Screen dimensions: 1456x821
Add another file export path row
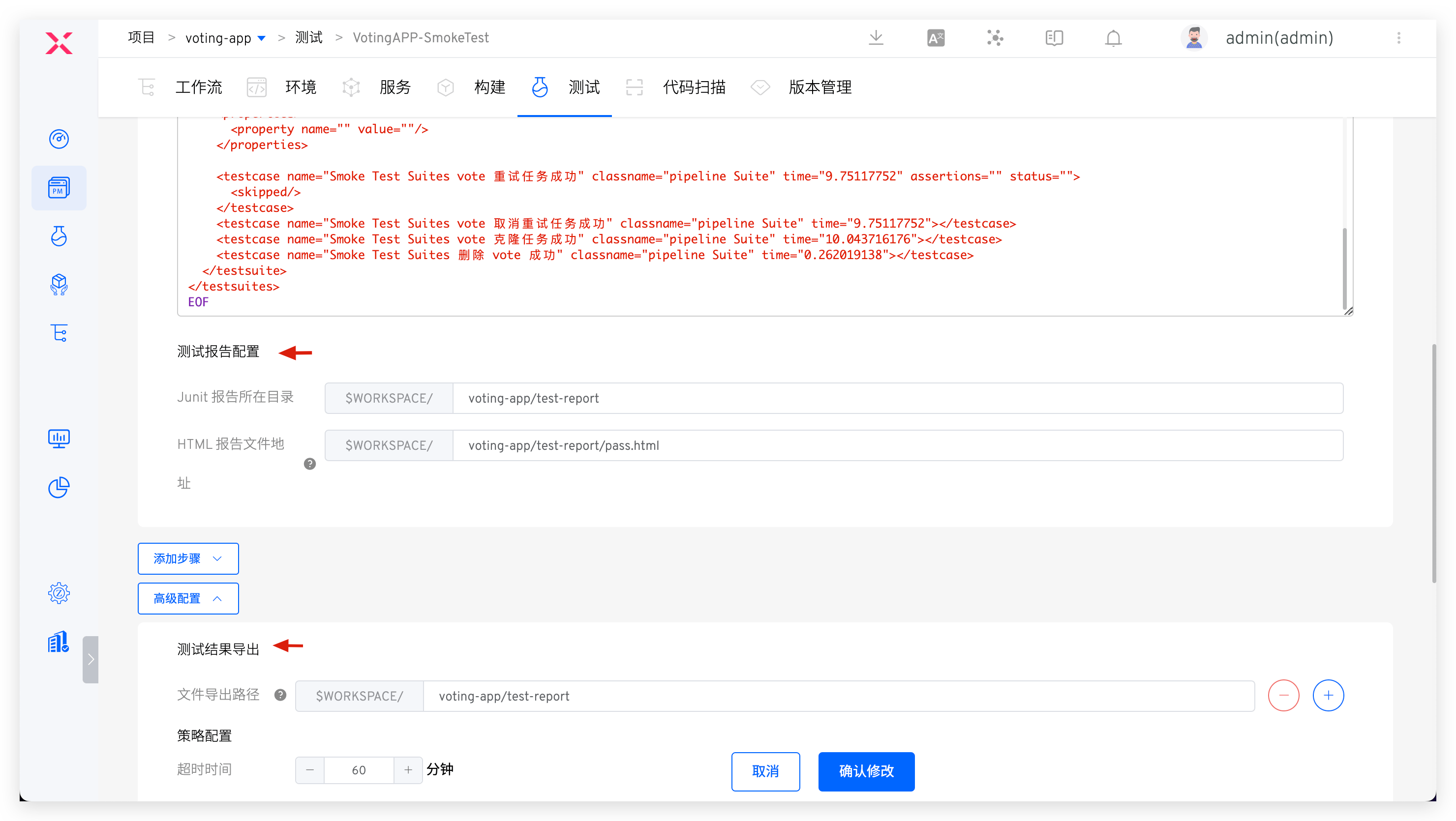[x=1328, y=696]
